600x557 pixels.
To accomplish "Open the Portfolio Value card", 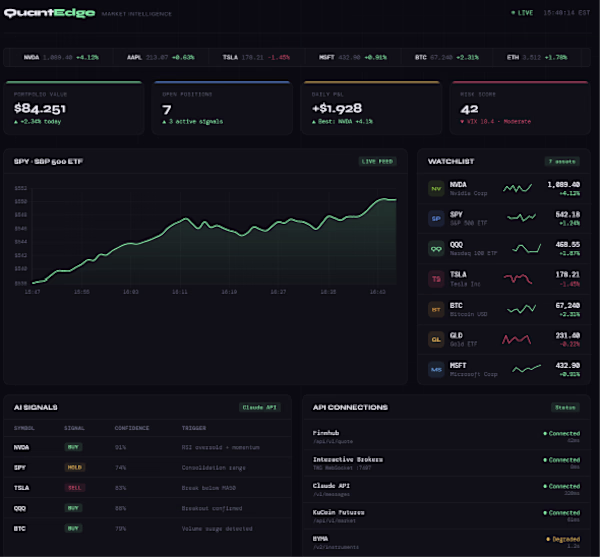I will coord(74,108).
